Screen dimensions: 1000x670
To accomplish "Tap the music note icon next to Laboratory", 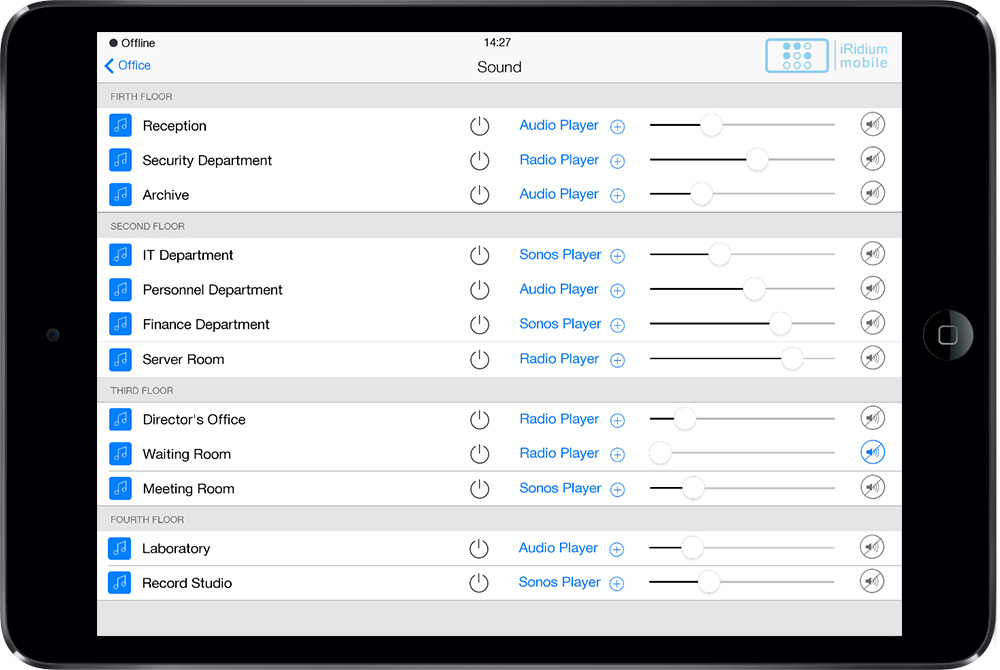I will pos(120,548).
